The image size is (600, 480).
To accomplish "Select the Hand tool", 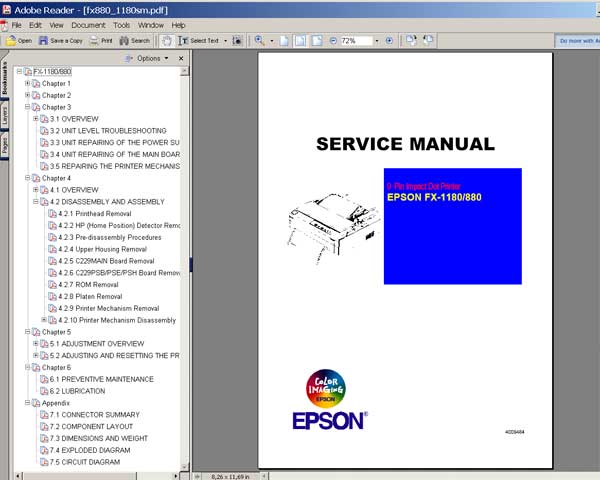I will coord(167,41).
